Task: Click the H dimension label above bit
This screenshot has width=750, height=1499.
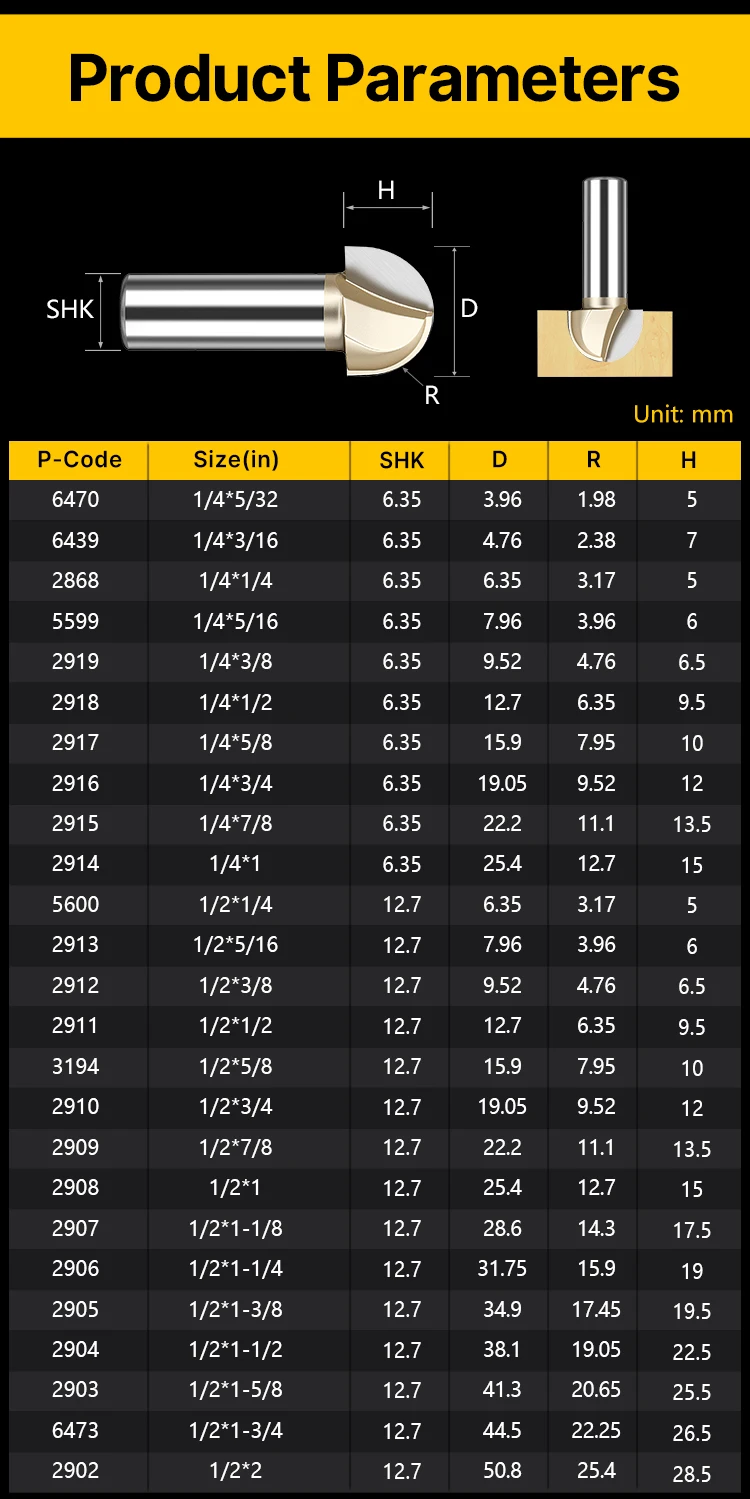Action: tap(386, 191)
